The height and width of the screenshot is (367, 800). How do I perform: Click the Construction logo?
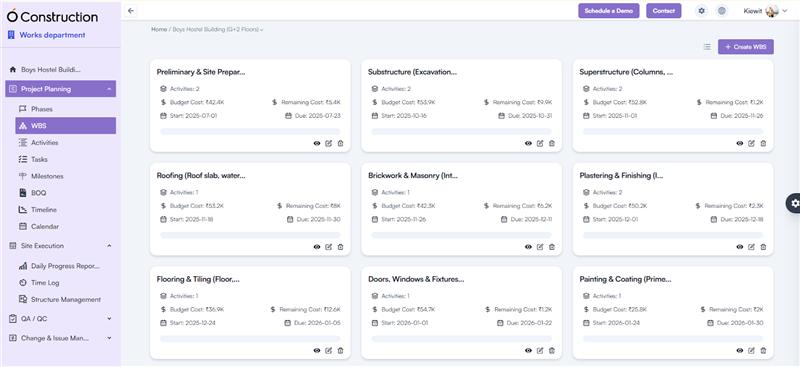[x=52, y=16]
